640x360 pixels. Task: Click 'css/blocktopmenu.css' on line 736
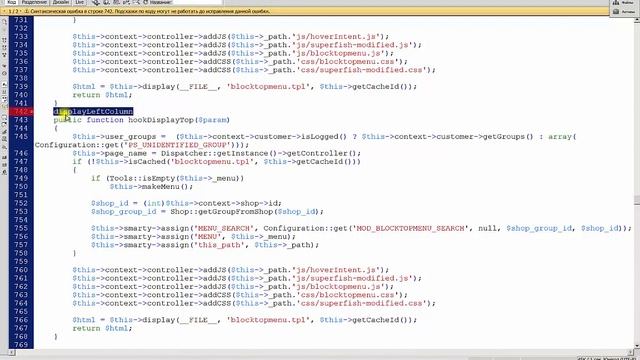347,62
